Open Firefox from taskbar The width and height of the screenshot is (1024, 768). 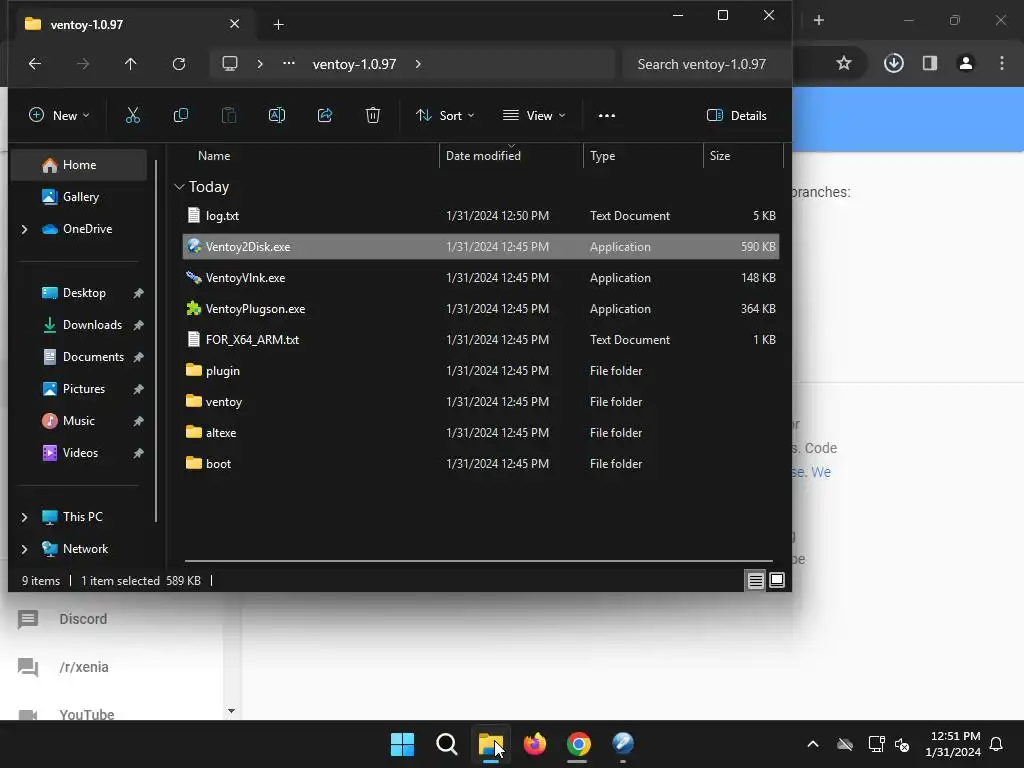click(535, 744)
